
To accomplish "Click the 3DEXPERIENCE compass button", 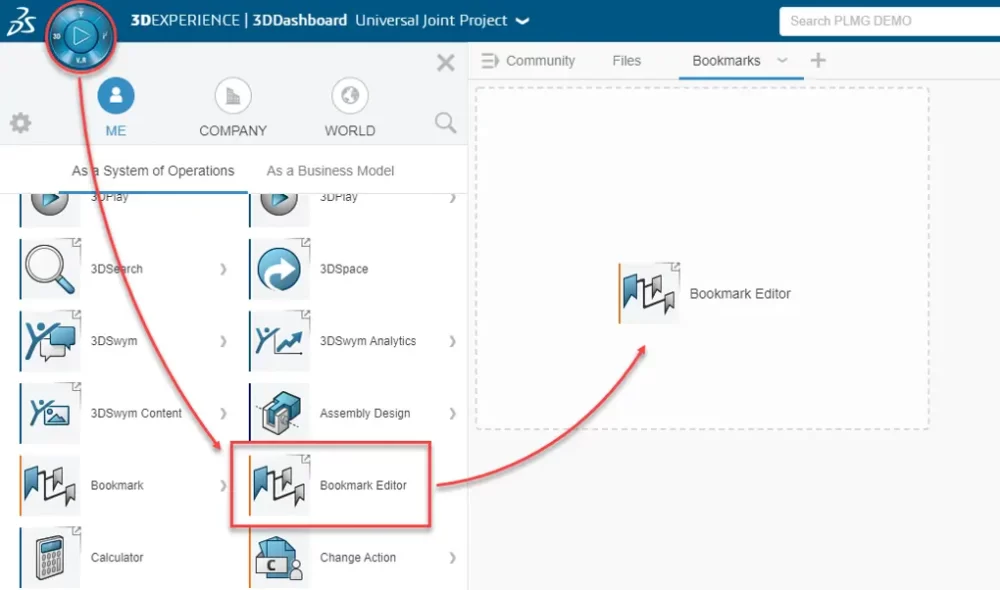I will [80, 36].
